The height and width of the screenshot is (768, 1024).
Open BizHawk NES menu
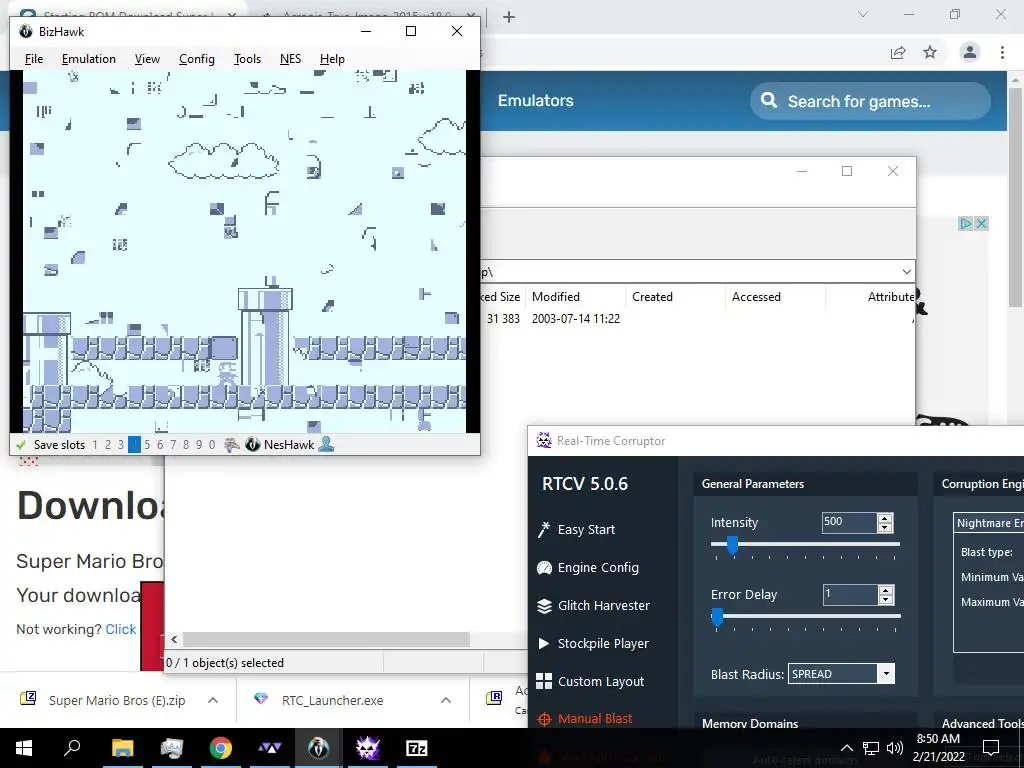pos(290,59)
